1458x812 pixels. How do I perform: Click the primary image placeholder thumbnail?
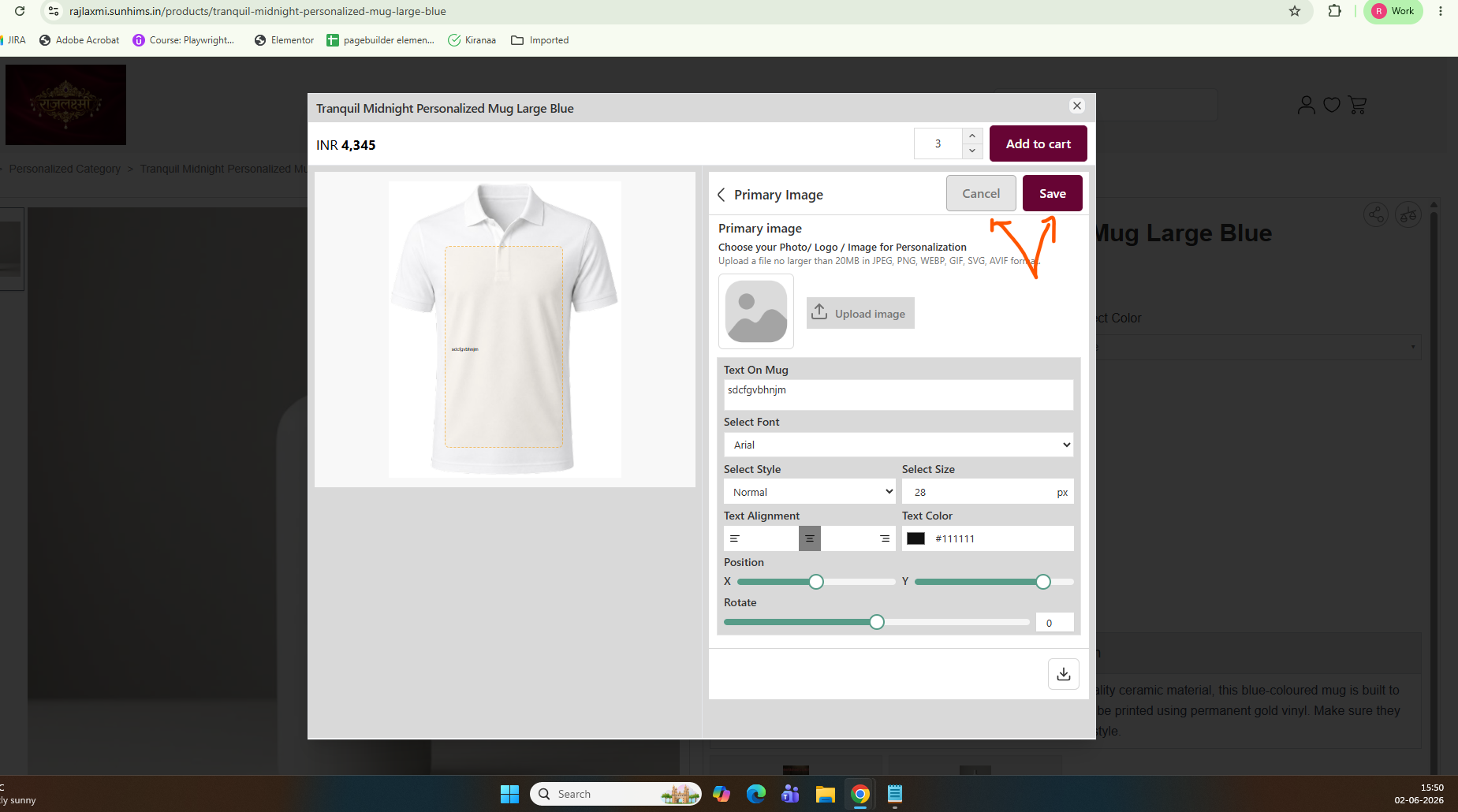(756, 311)
